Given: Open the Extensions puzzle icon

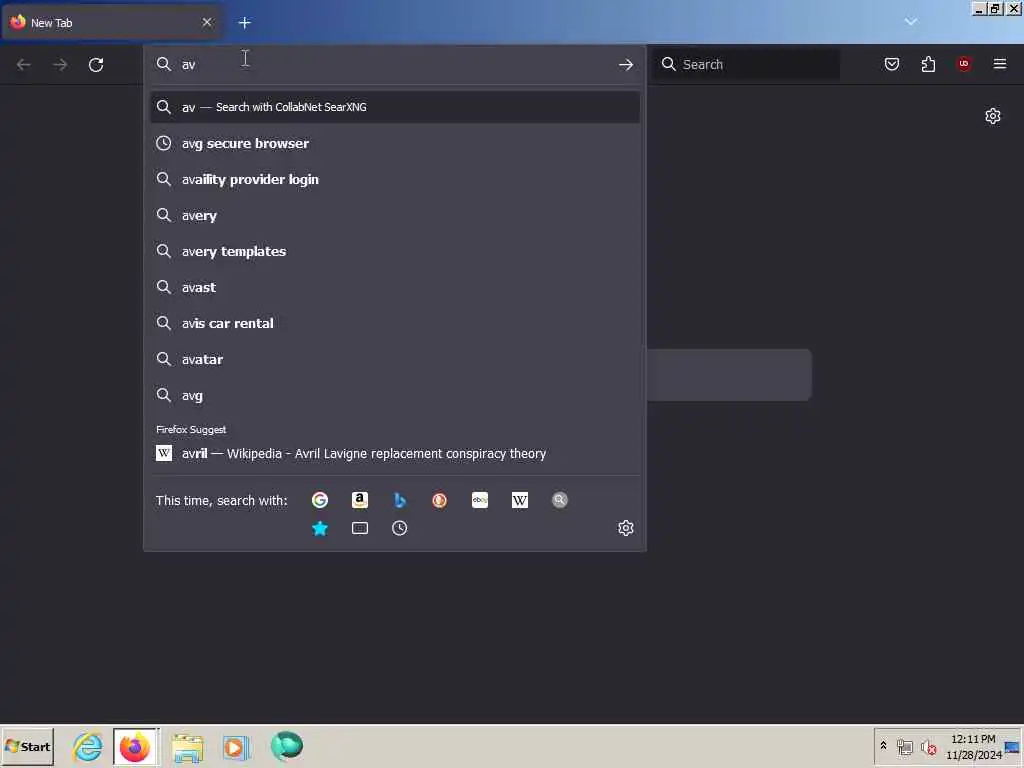Looking at the screenshot, I should pyautogui.click(x=928, y=64).
